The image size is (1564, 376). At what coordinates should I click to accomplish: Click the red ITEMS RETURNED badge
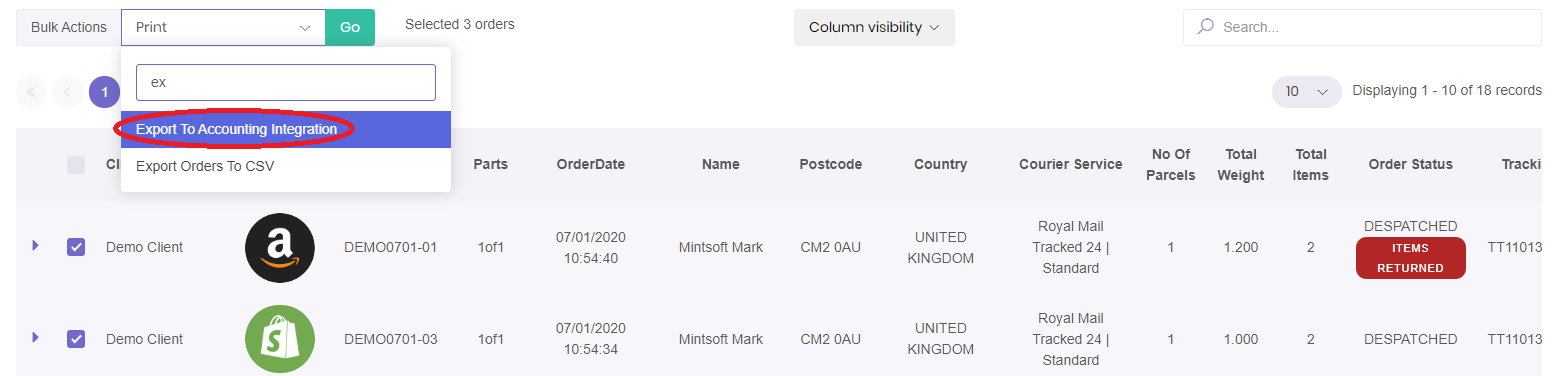pos(1410,258)
